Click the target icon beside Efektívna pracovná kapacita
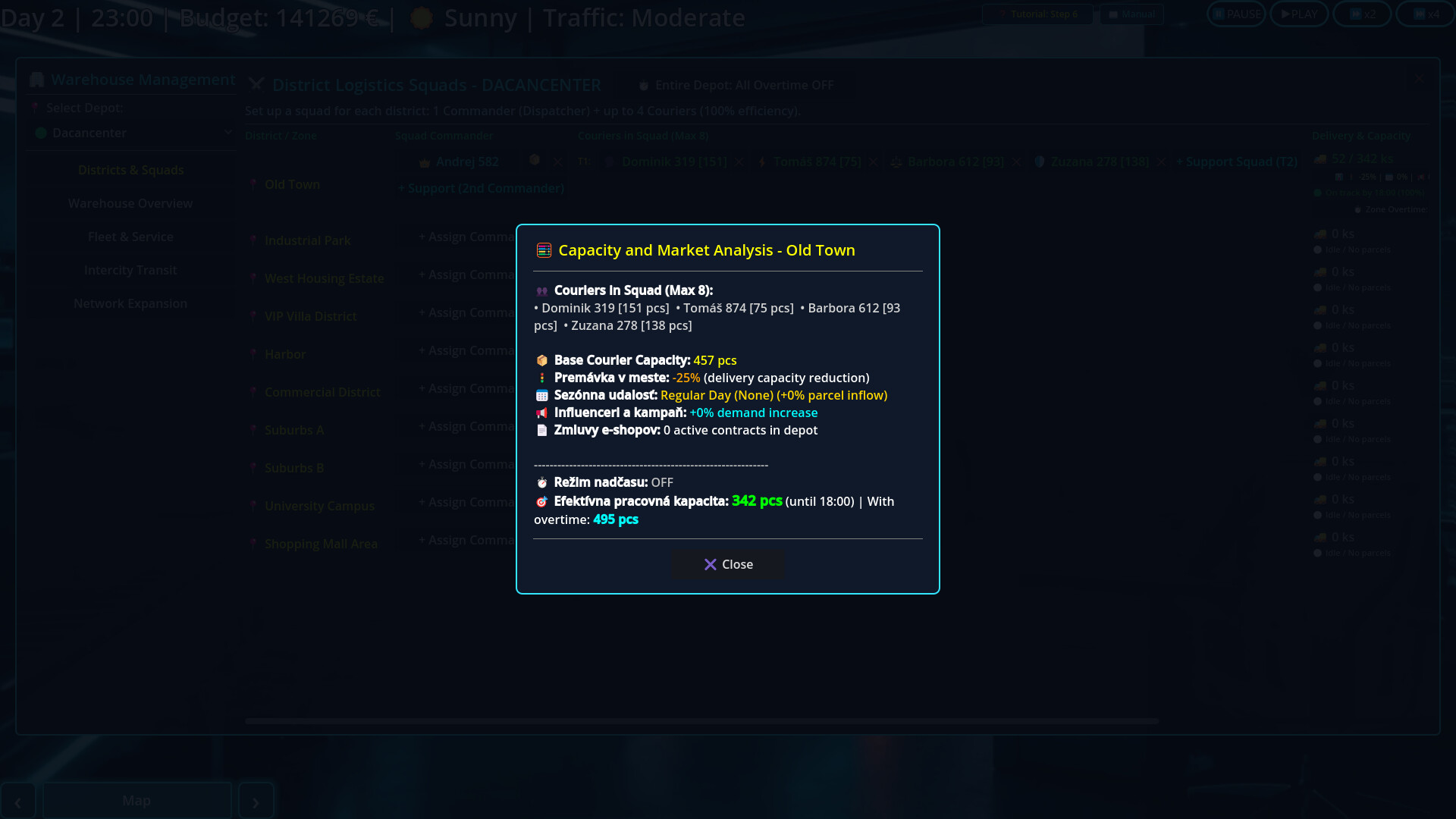1456x819 pixels. (x=541, y=502)
